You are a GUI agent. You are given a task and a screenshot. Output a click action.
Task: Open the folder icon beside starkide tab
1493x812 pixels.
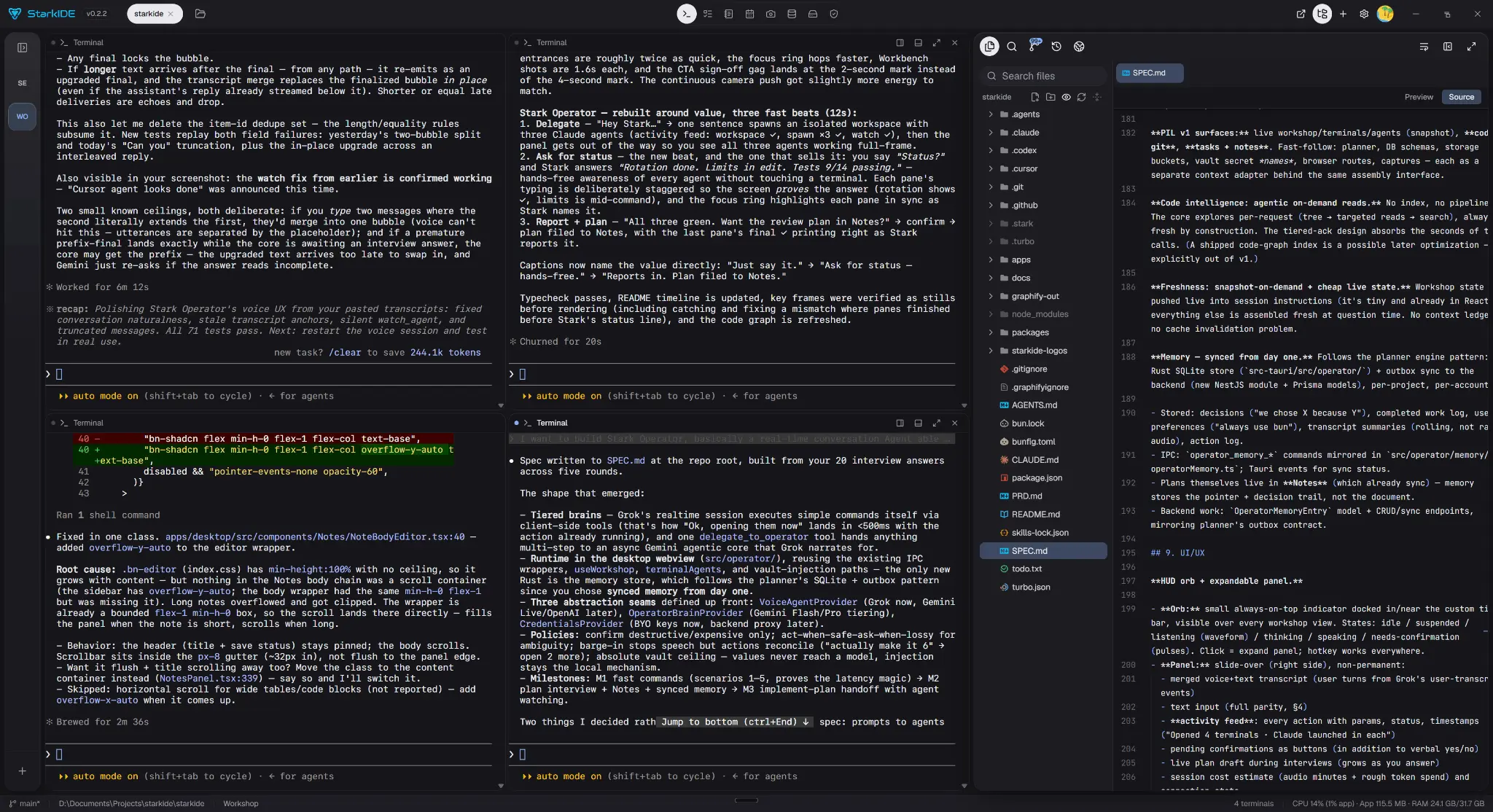coord(200,14)
